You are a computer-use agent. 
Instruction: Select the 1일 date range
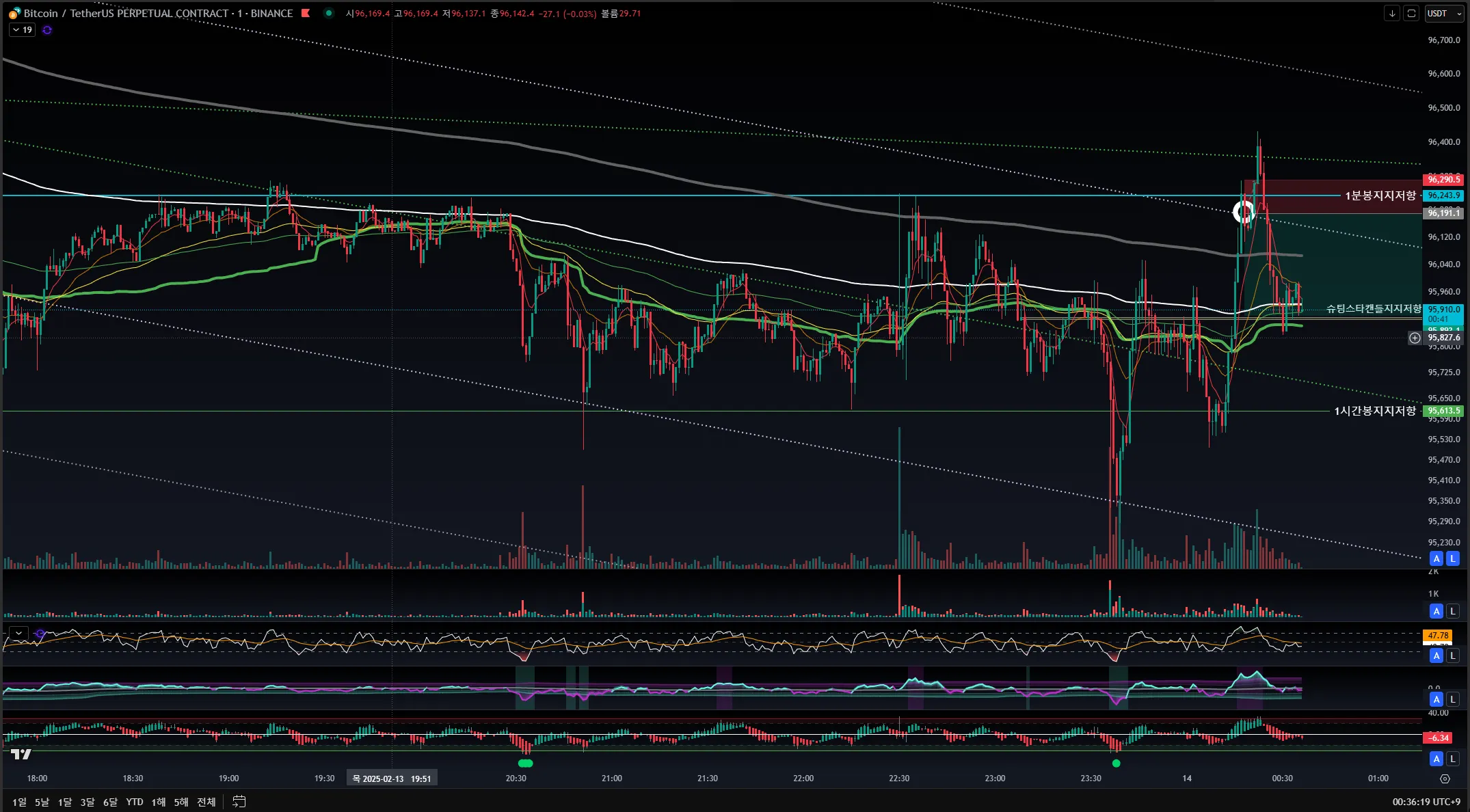click(19, 802)
